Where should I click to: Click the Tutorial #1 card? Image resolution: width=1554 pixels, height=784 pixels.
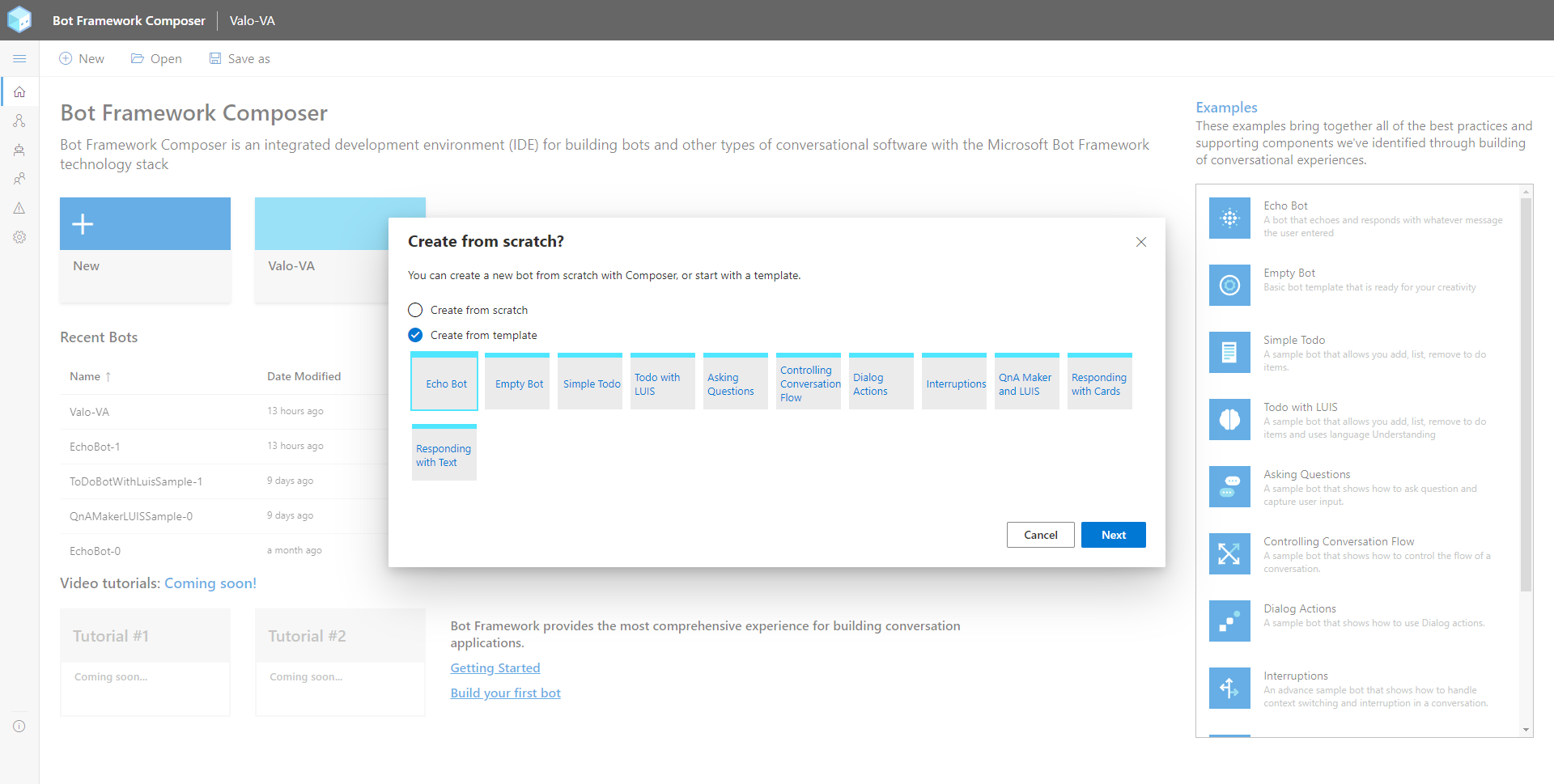click(x=145, y=662)
